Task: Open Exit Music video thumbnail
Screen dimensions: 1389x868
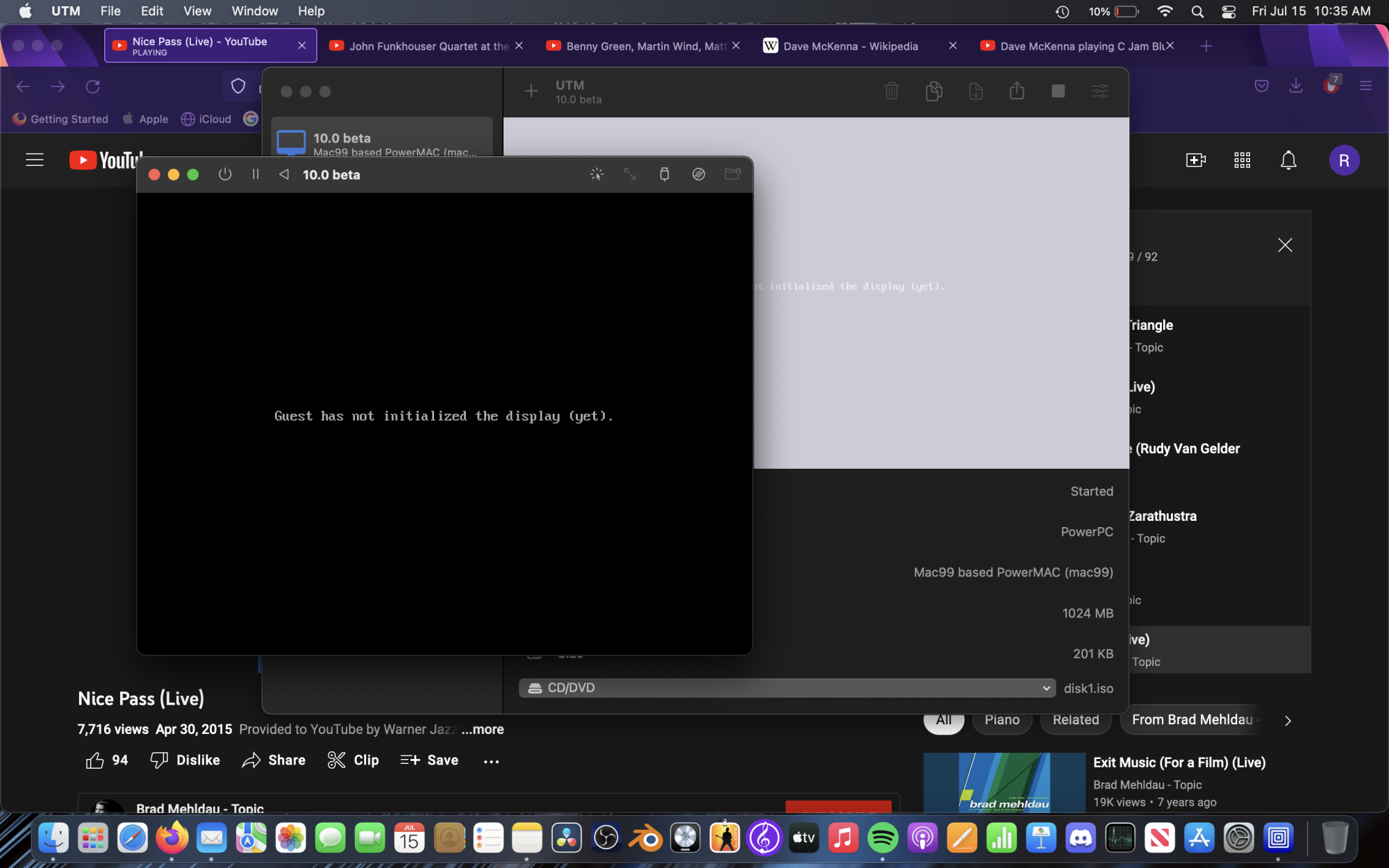Action: click(1004, 782)
